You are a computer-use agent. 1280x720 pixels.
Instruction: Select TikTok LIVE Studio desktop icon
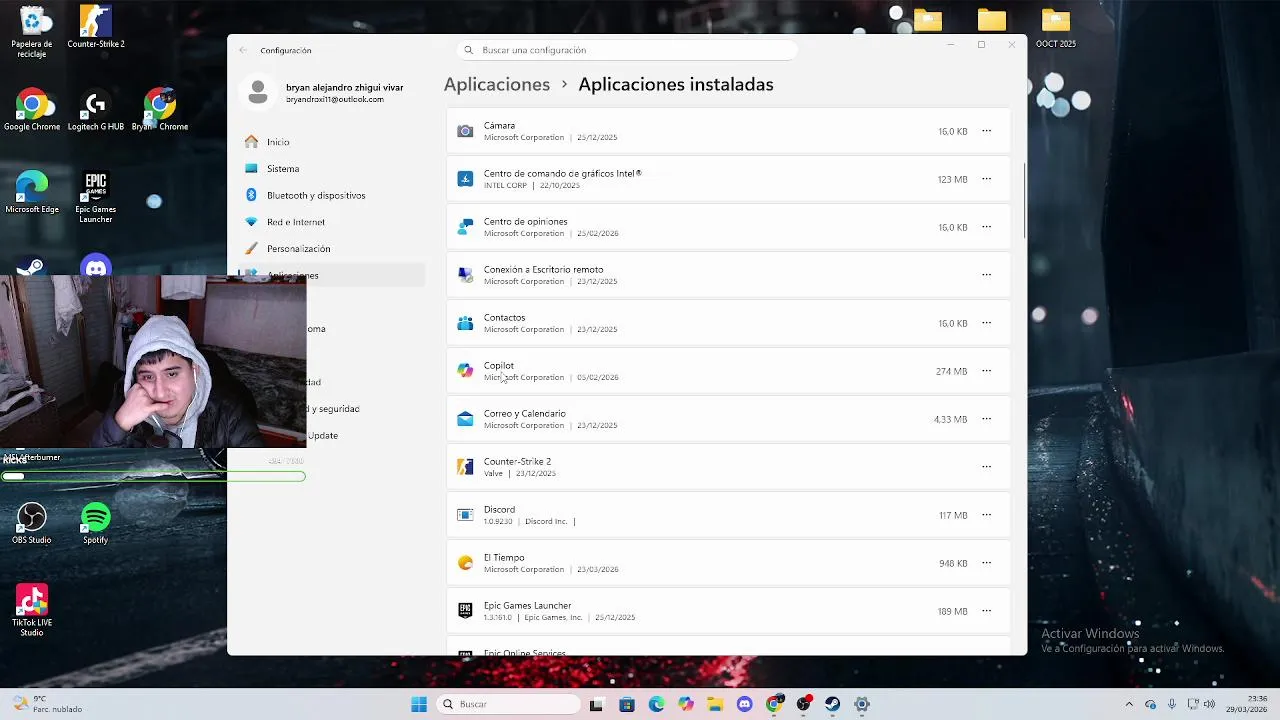click(32, 611)
